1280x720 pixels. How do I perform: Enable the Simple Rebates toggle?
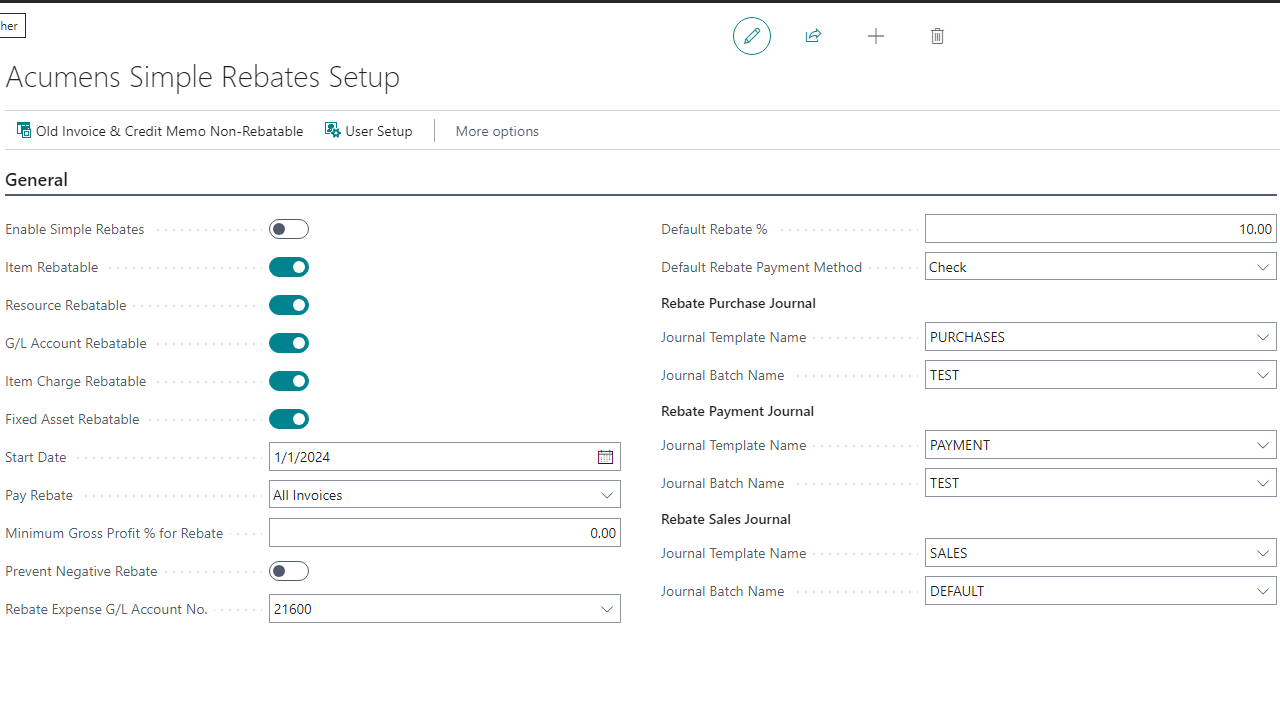(289, 229)
